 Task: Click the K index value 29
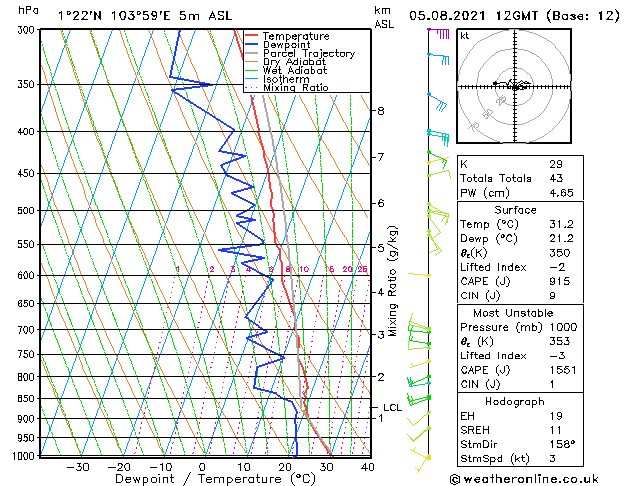(x=556, y=164)
